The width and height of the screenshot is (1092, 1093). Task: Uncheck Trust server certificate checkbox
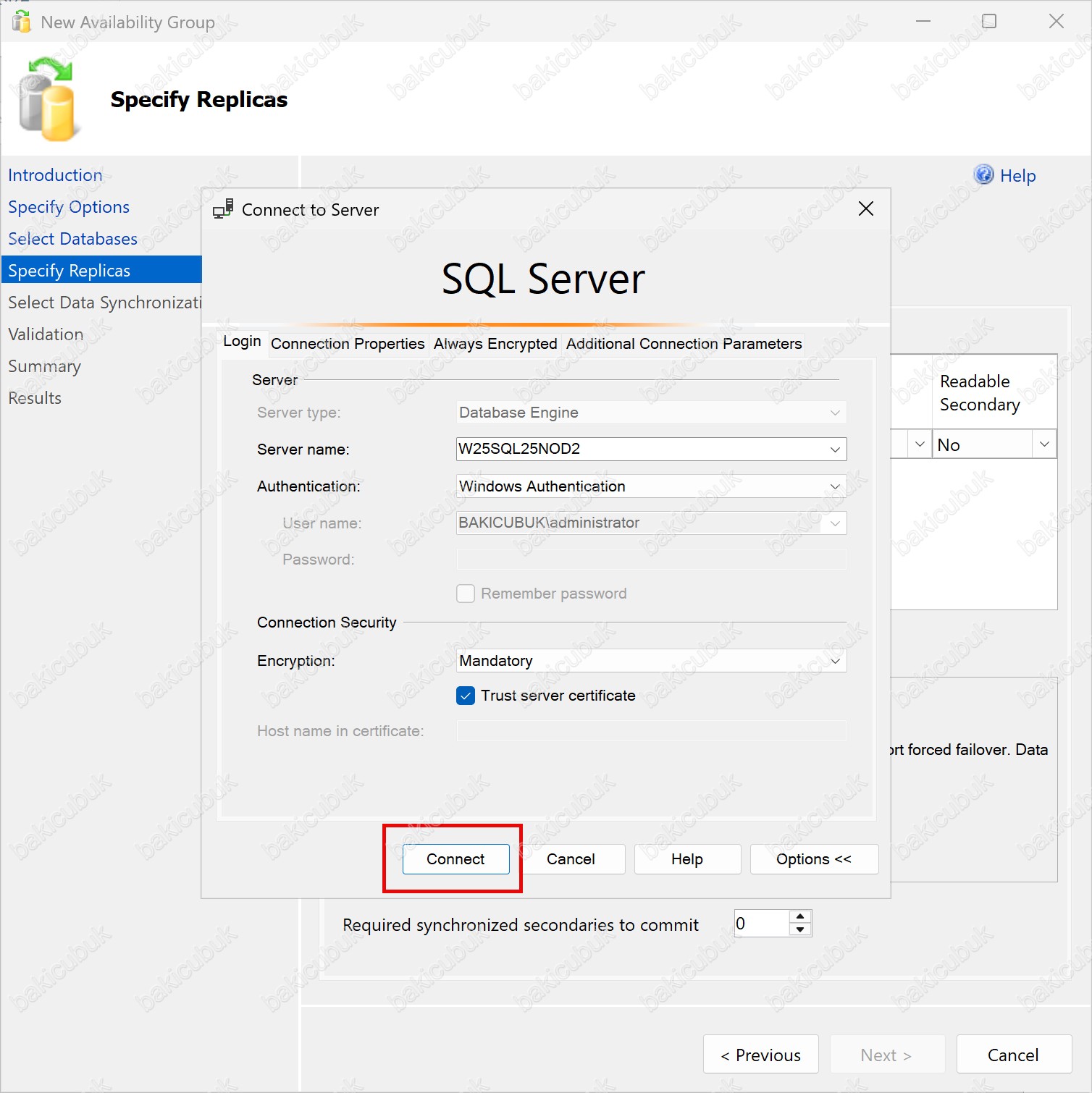[466, 696]
